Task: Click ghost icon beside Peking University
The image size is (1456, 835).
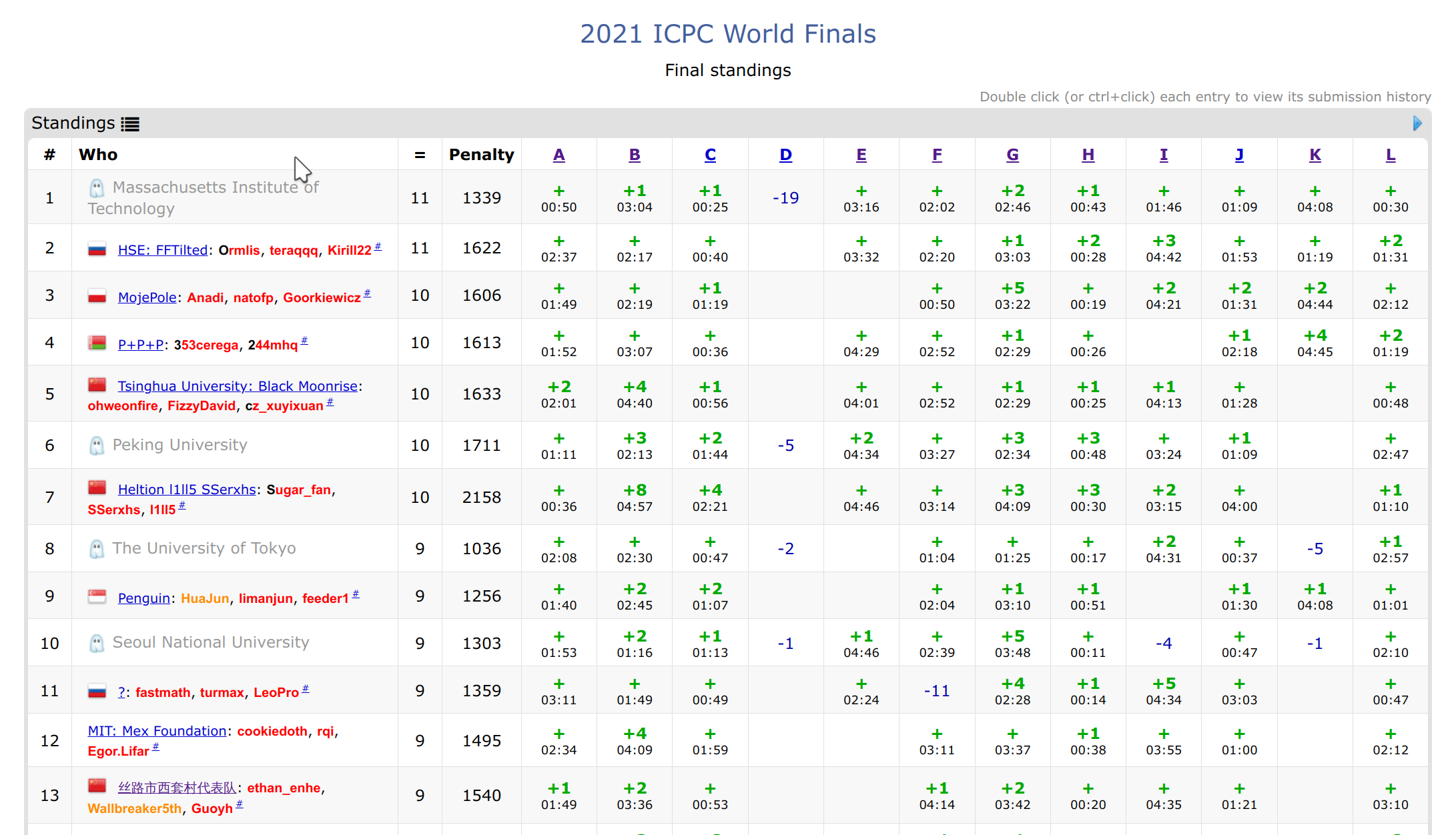Action: tap(97, 446)
